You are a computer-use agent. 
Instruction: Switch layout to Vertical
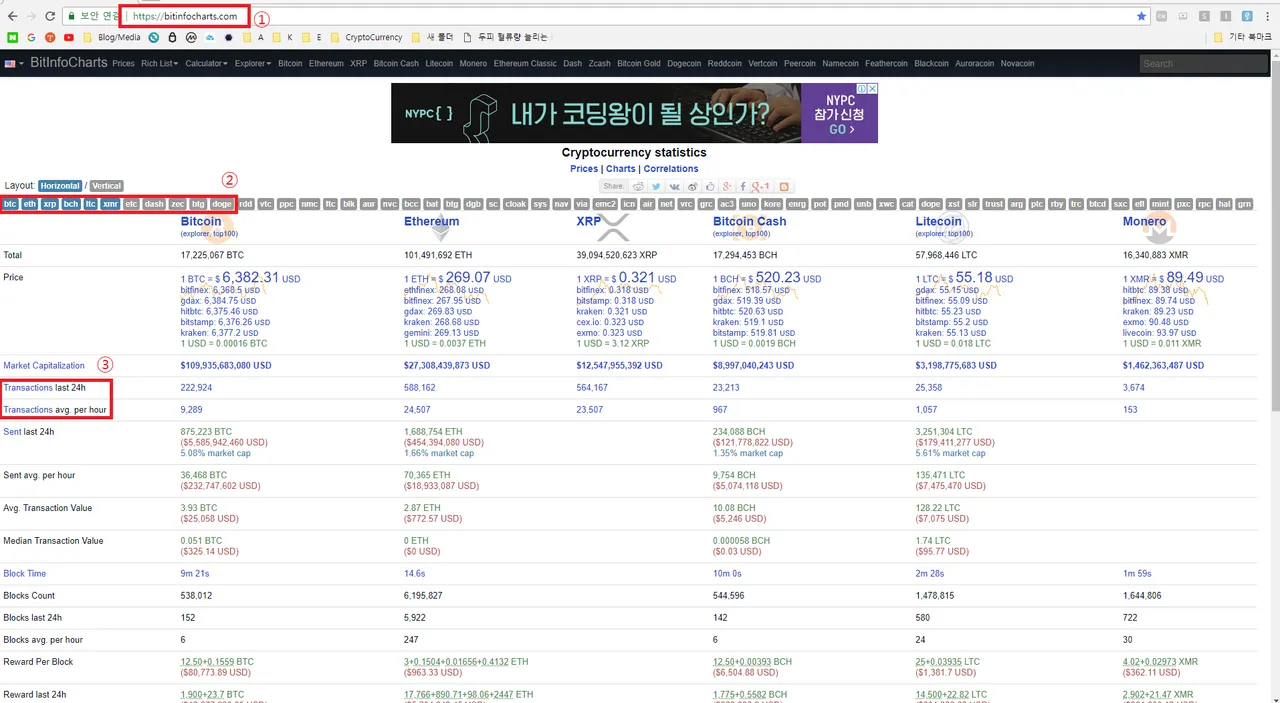107,186
